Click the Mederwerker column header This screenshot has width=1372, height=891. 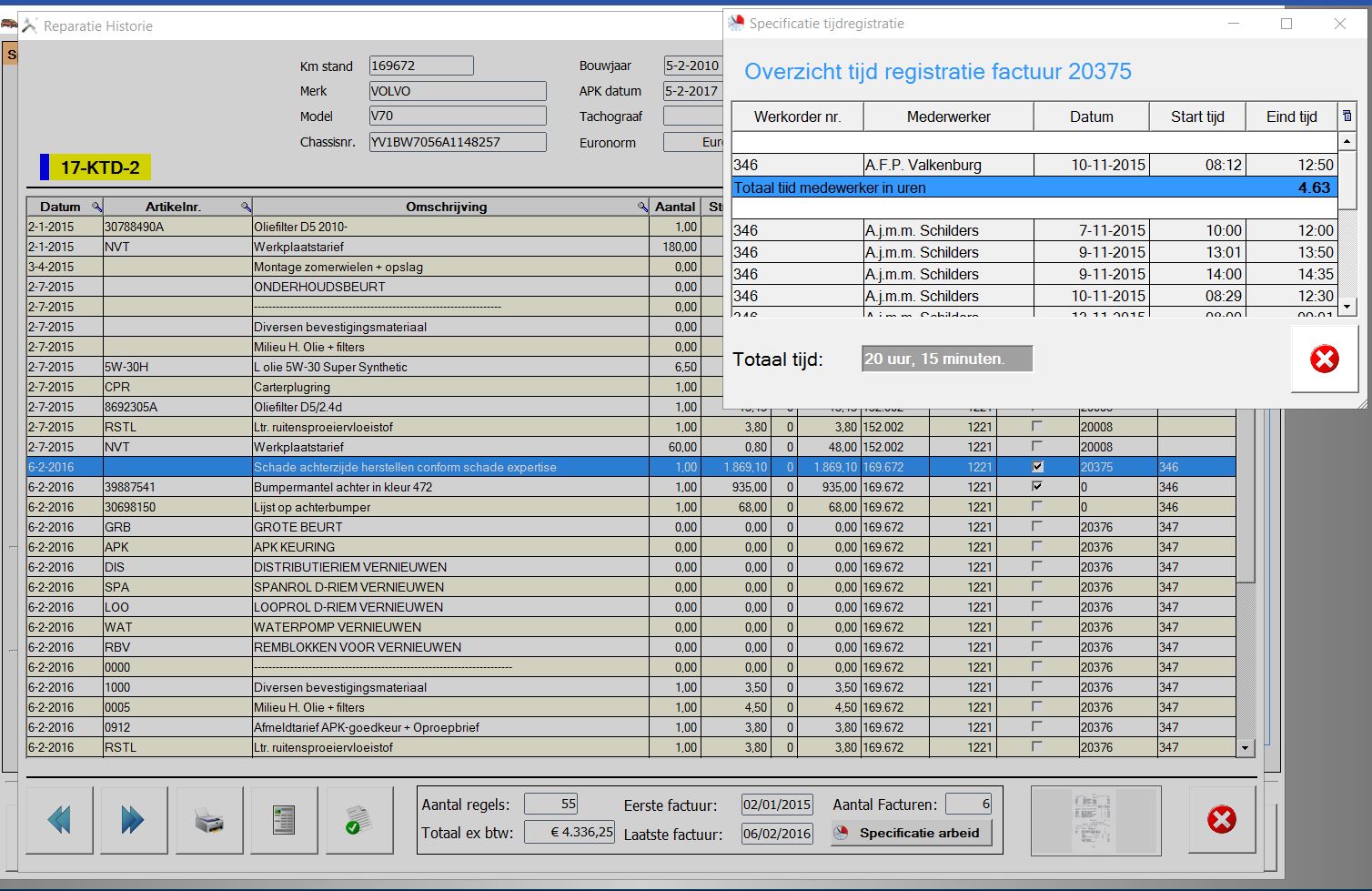(x=948, y=116)
